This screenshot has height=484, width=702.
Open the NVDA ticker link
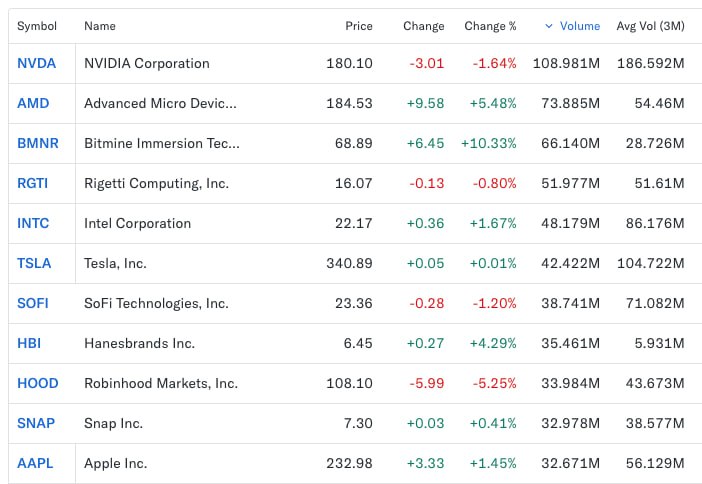click(x=36, y=63)
